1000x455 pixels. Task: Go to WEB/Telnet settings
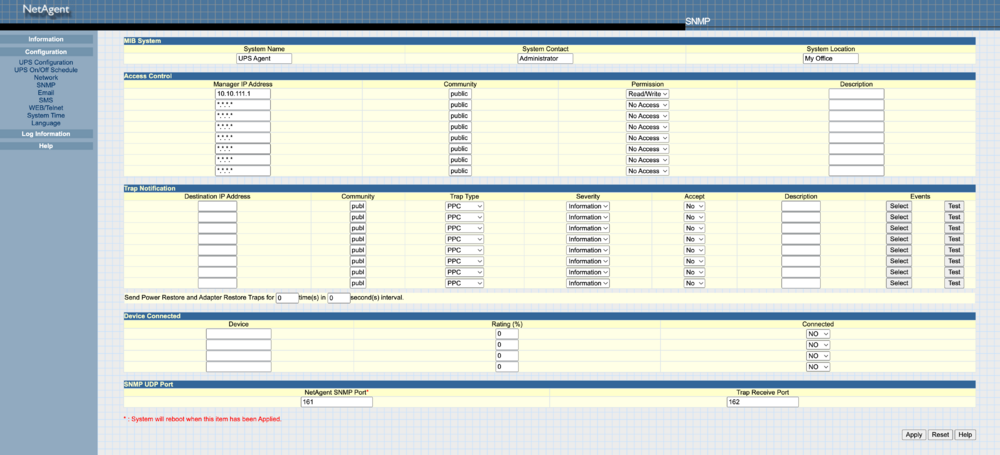click(46, 108)
